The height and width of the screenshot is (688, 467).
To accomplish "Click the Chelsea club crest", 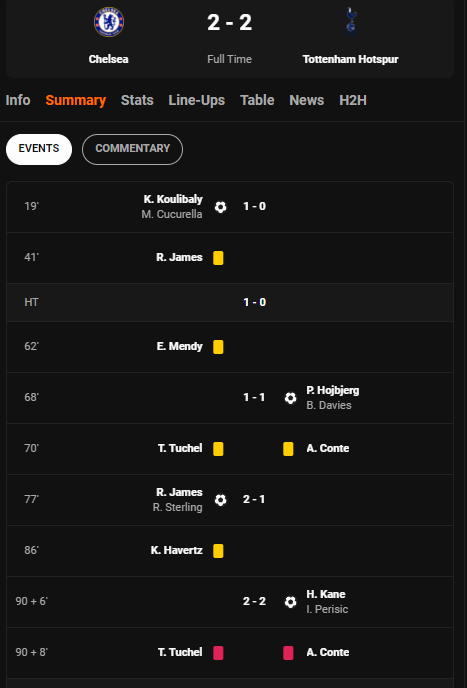I will point(109,22).
